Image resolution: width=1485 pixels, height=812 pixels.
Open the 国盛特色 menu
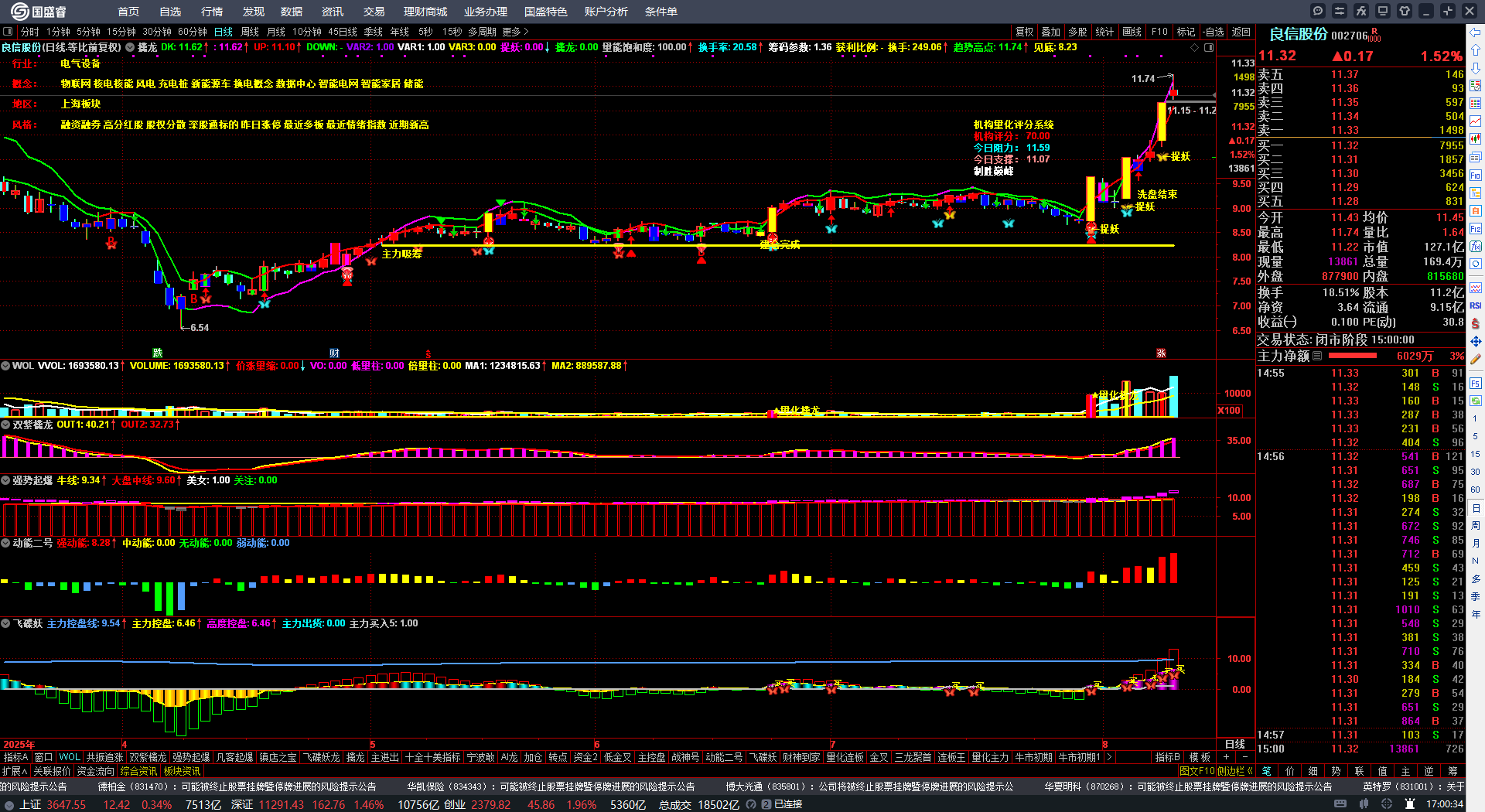[x=546, y=12]
